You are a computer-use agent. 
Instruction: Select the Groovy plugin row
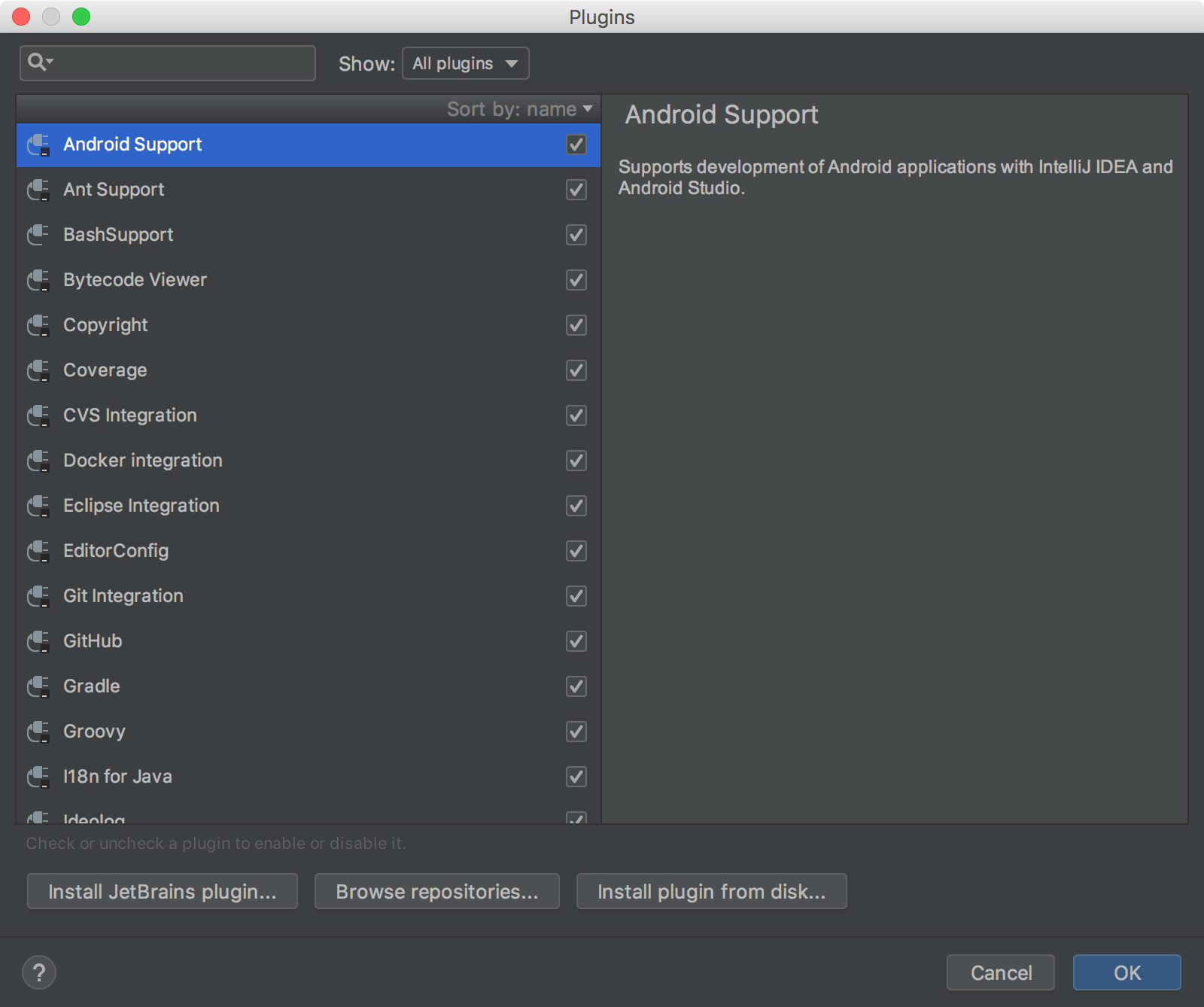coord(95,732)
